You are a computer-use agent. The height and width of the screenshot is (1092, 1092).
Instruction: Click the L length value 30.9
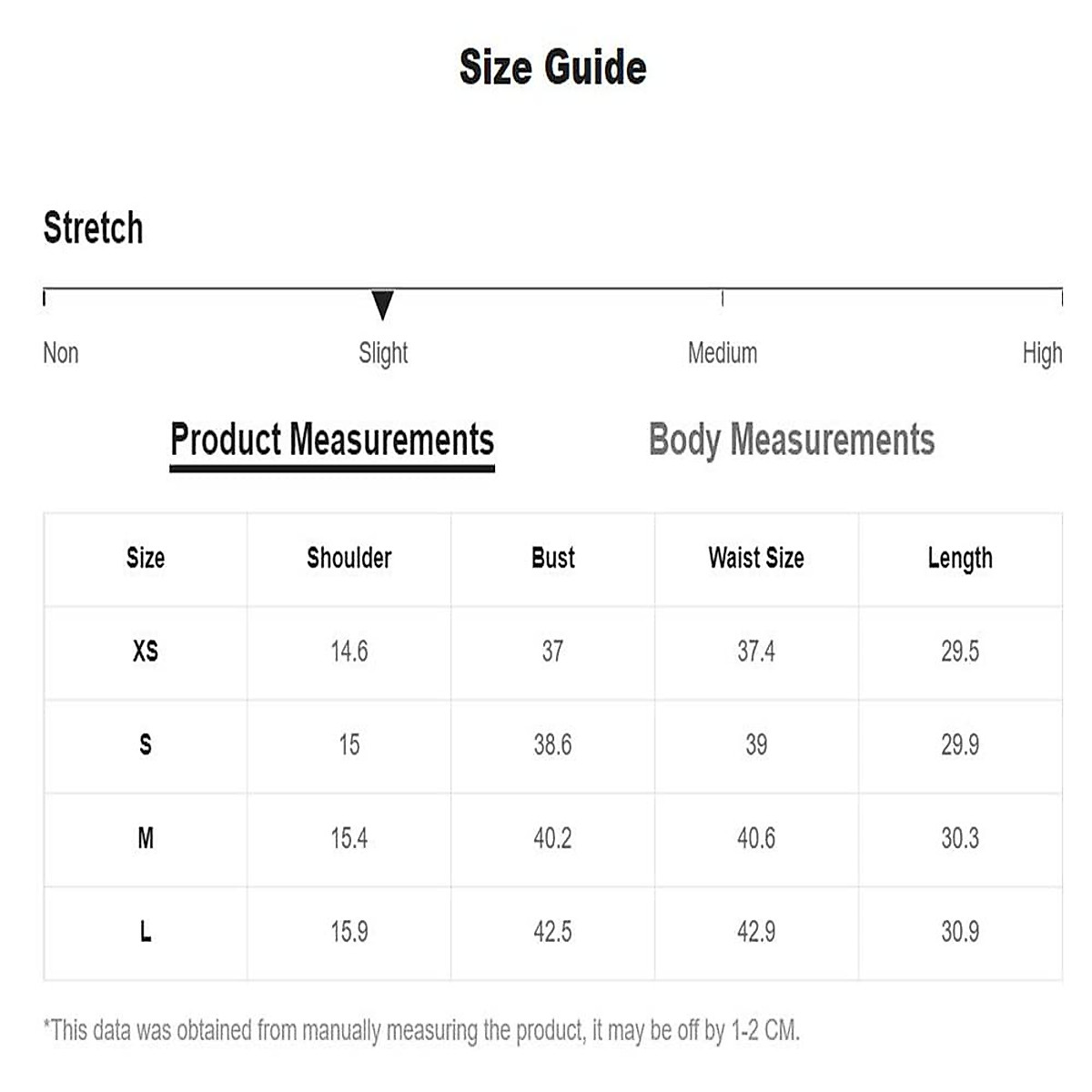[960, 932]
